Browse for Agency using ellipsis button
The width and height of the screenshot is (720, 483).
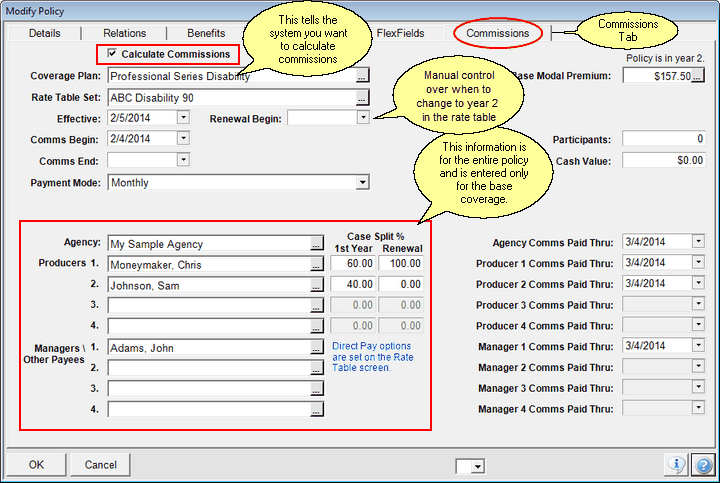click(x=316, y=243)
